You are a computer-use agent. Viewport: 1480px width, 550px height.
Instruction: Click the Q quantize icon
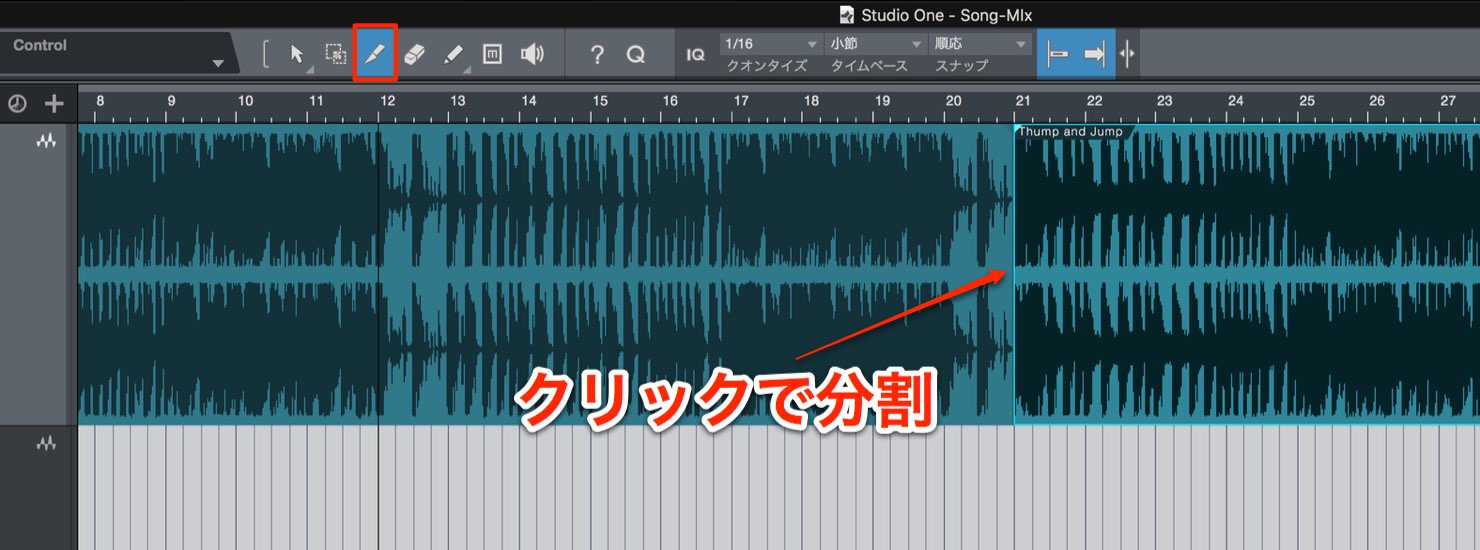click(x=636, y=55)
